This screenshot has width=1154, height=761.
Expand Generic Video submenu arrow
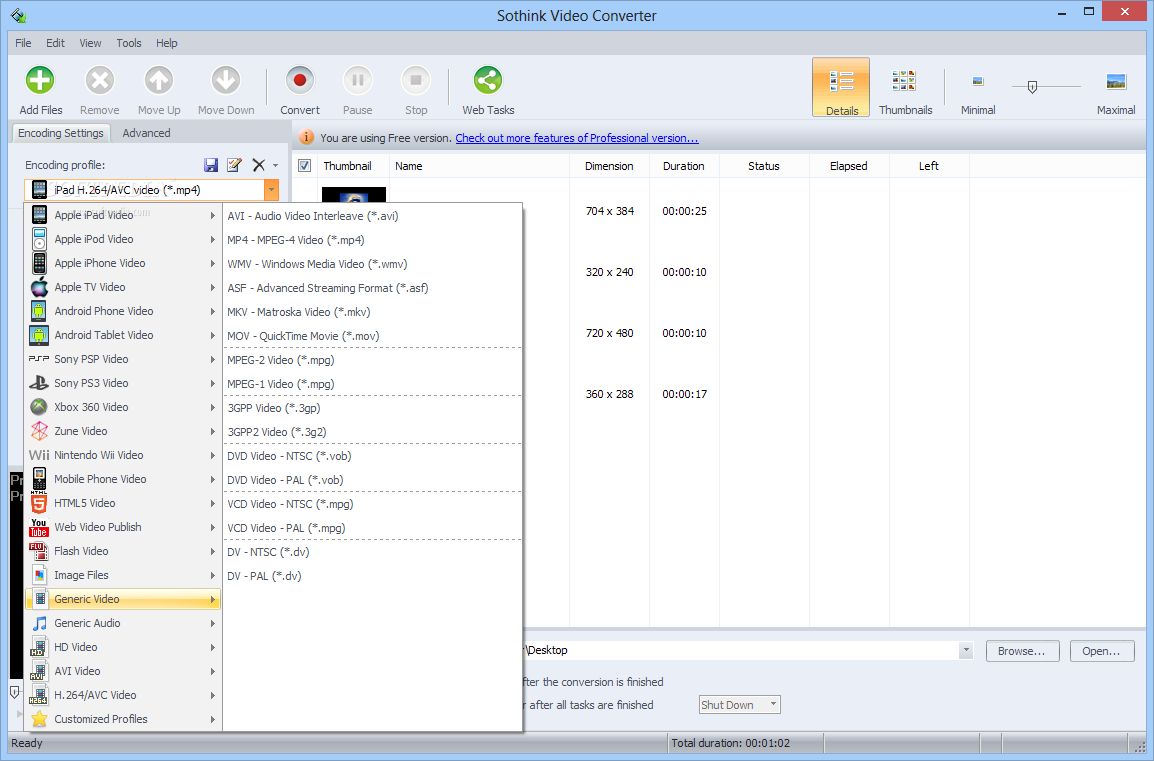coord(213,600)
